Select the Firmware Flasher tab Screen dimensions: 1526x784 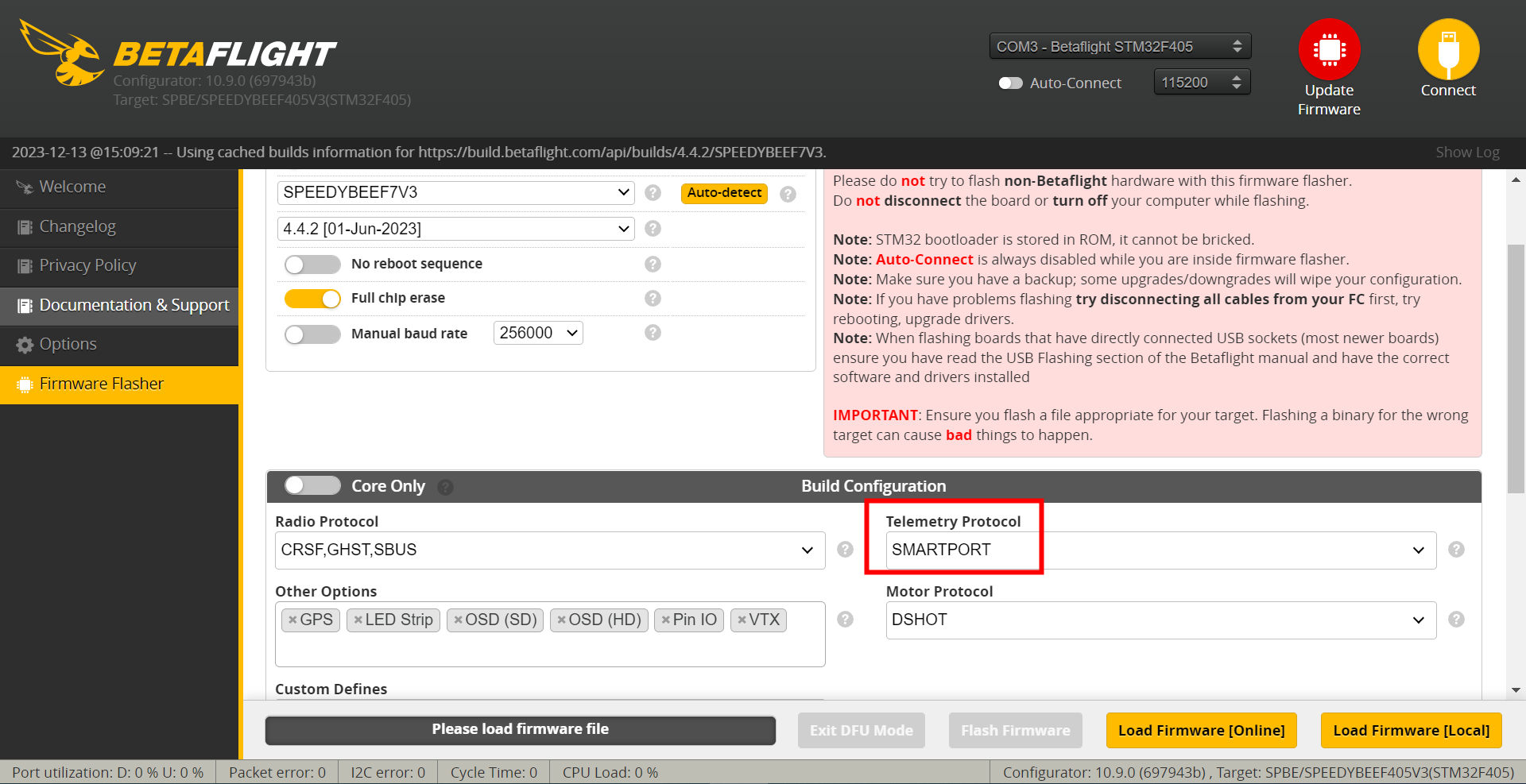click(x=119, y=384)
